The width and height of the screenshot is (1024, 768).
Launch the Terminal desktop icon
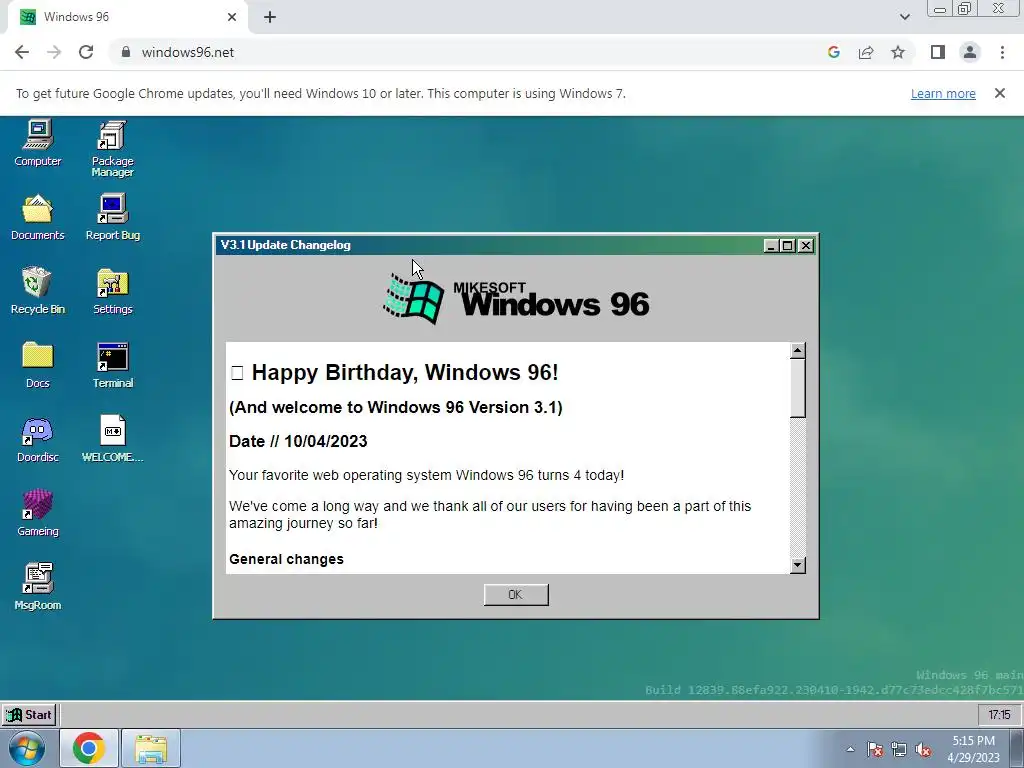[x=112, y=365]
